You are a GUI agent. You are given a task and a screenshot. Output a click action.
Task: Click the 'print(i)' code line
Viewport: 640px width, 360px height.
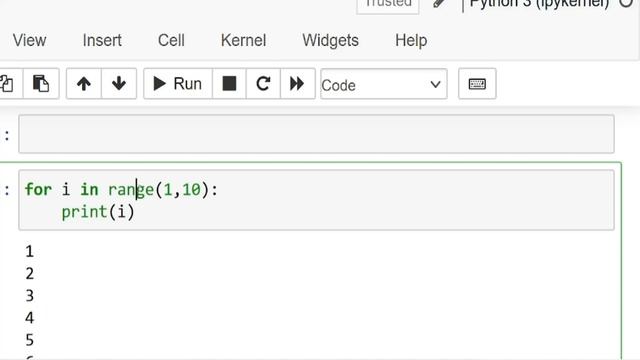coord(98,212)
